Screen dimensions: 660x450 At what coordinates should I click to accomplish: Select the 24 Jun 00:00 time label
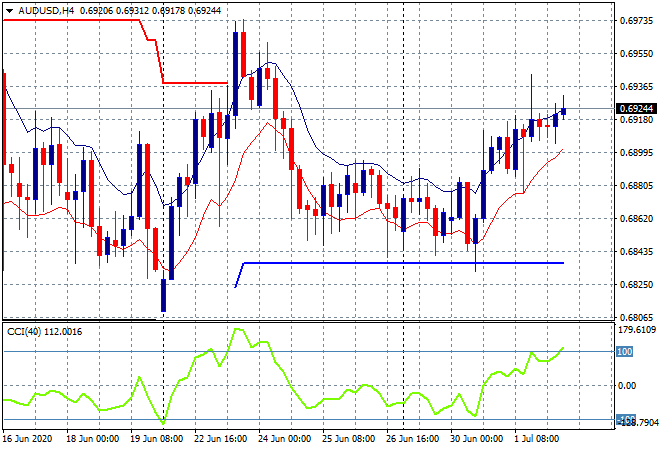coord(285,439)
